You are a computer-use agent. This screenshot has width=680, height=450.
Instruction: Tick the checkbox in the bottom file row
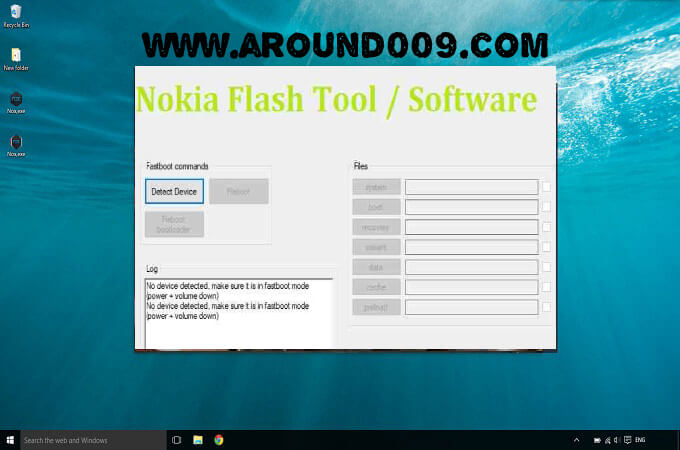[546, 307]
